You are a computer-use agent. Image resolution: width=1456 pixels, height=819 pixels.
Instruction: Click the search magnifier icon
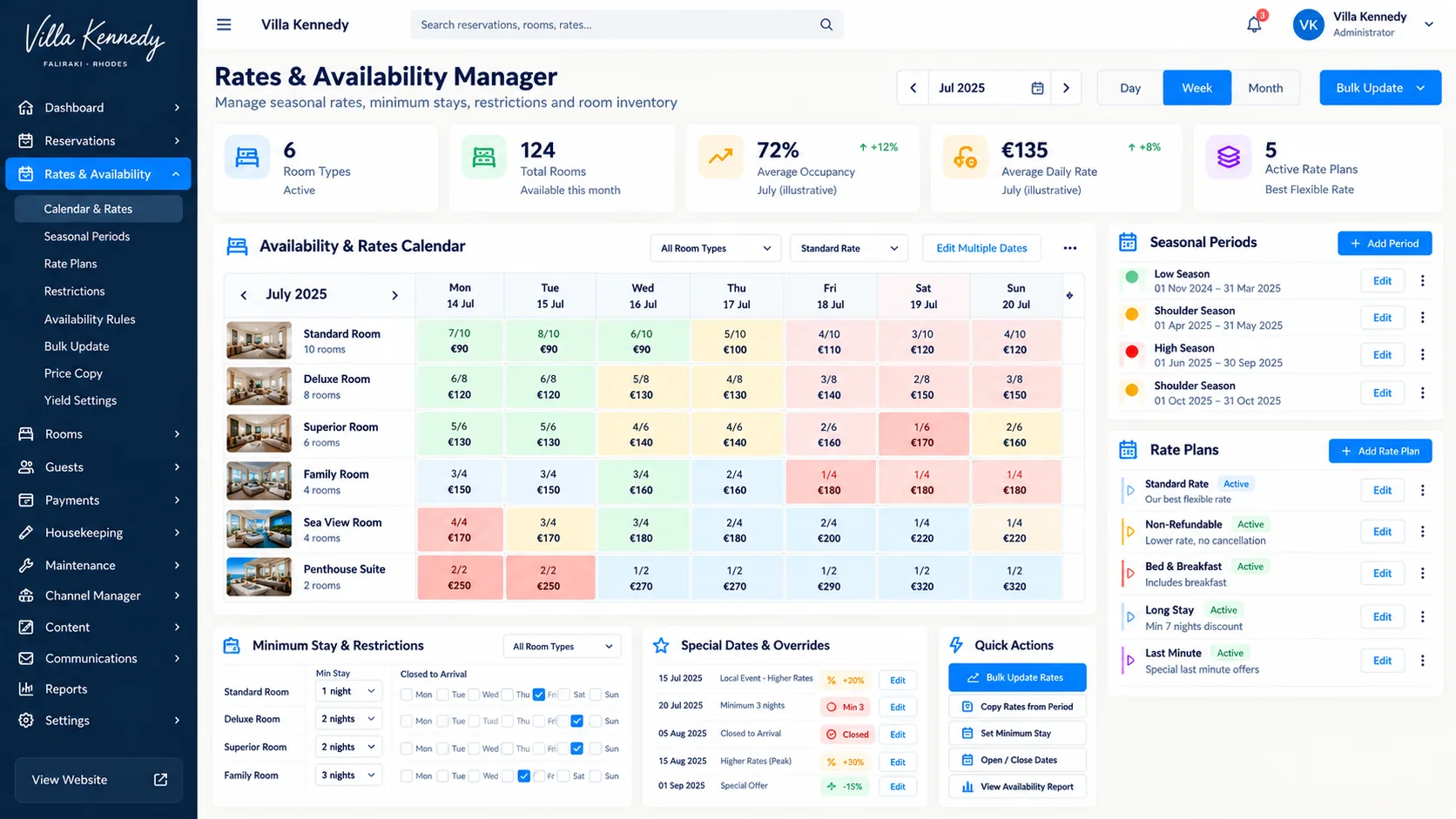click(x=826, y=24)
